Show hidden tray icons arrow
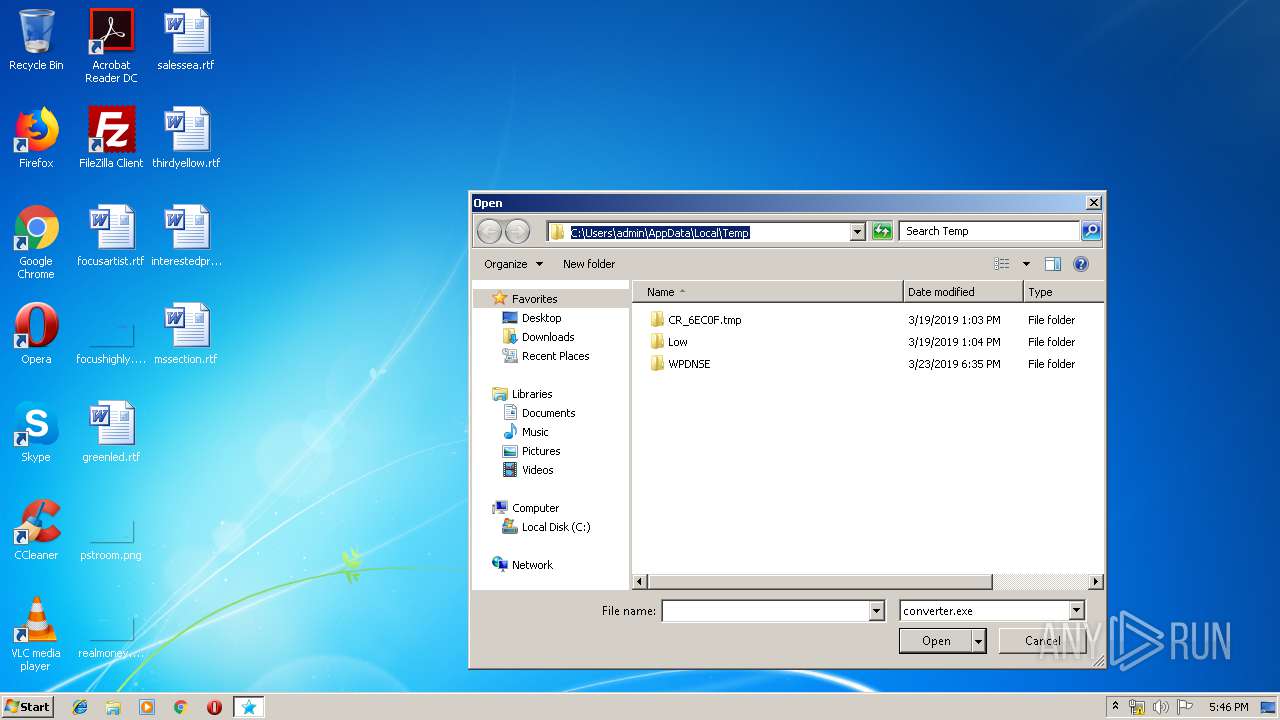The width and height of the screenshot is (1280, 720). tap(1115, 706)
